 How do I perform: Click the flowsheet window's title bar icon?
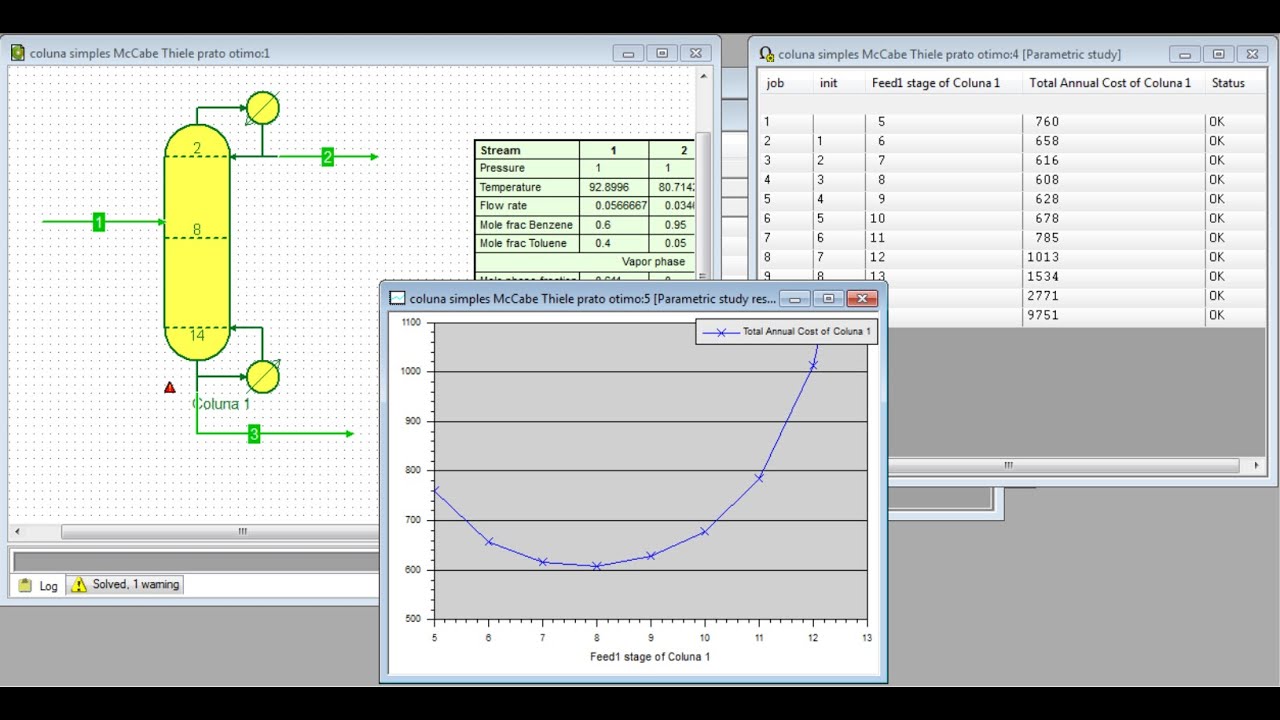(x=18, y=53)
